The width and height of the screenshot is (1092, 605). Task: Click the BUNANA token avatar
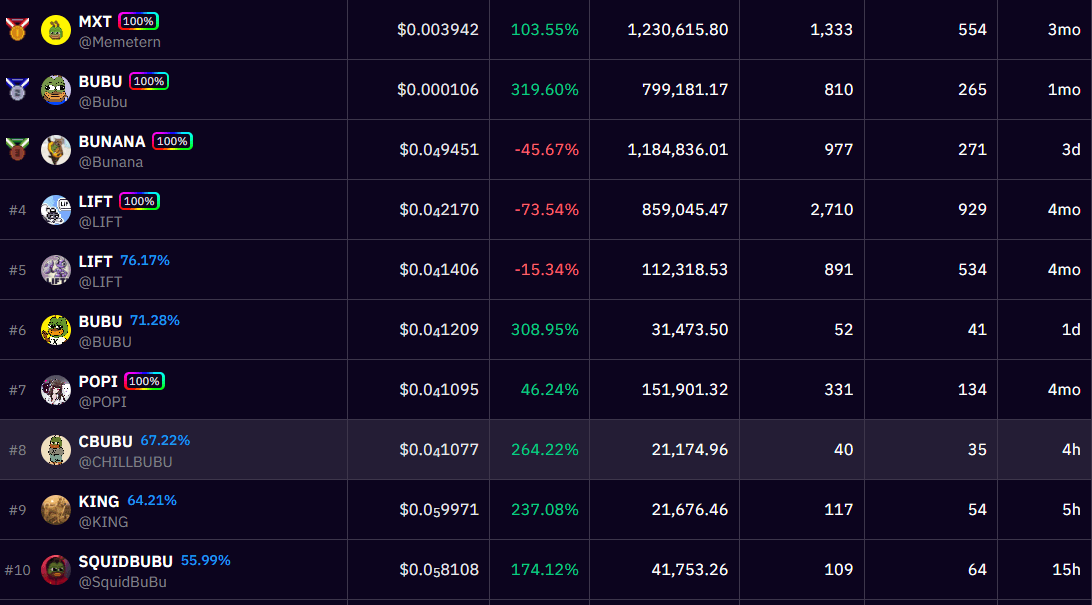[56, 150]
